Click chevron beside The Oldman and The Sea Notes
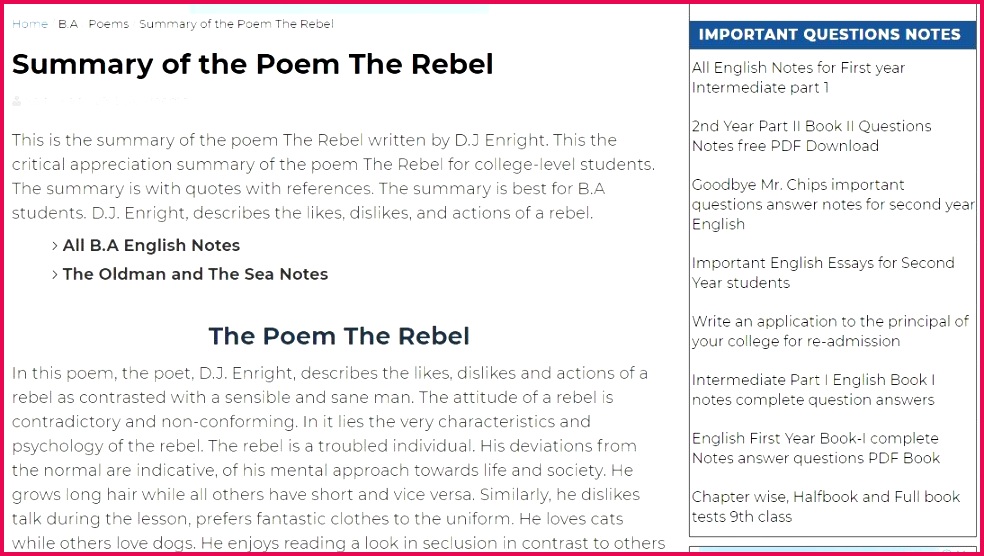Viewport: 984px width, 556px height. pos(55,275)
